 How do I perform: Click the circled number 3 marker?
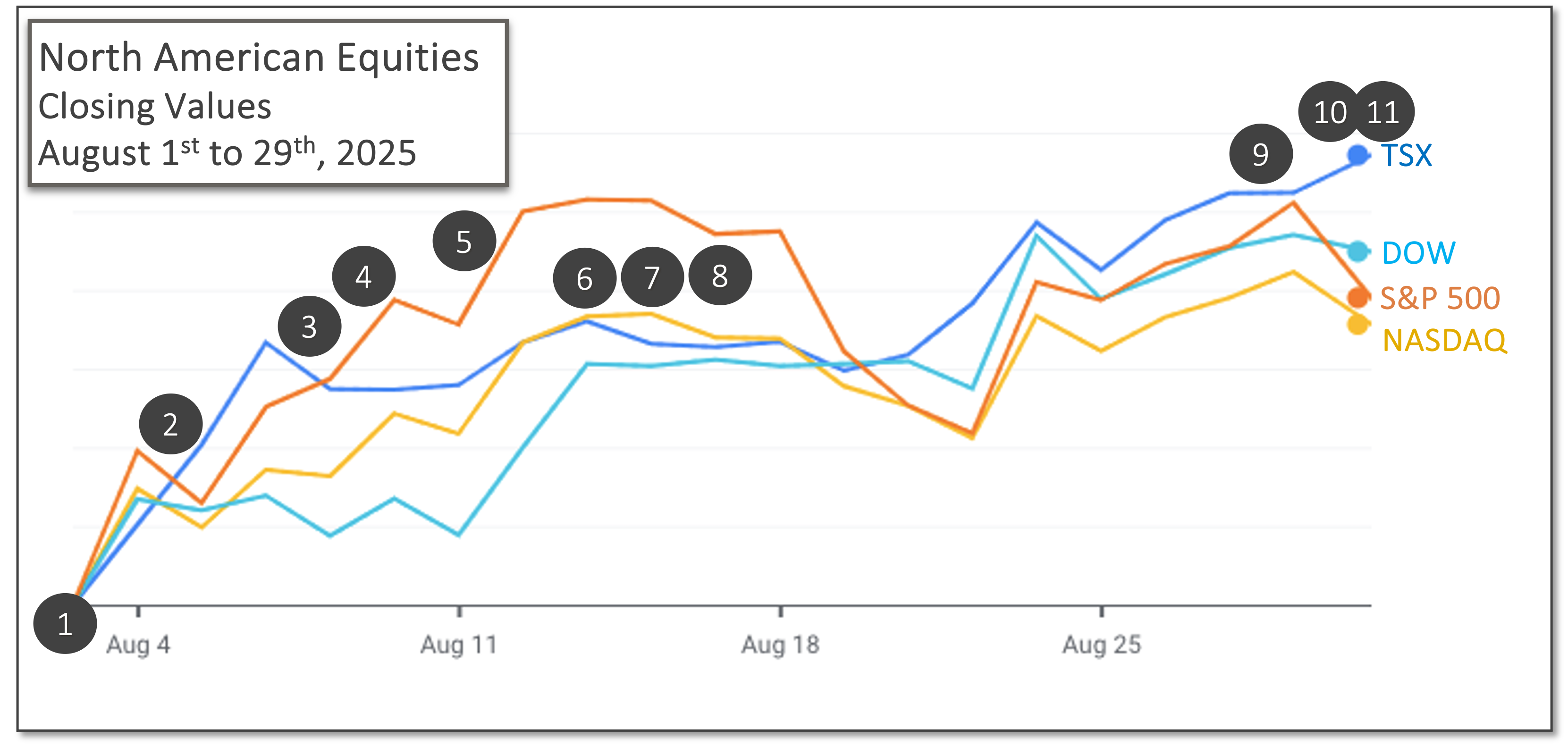(x=309, y=327)
